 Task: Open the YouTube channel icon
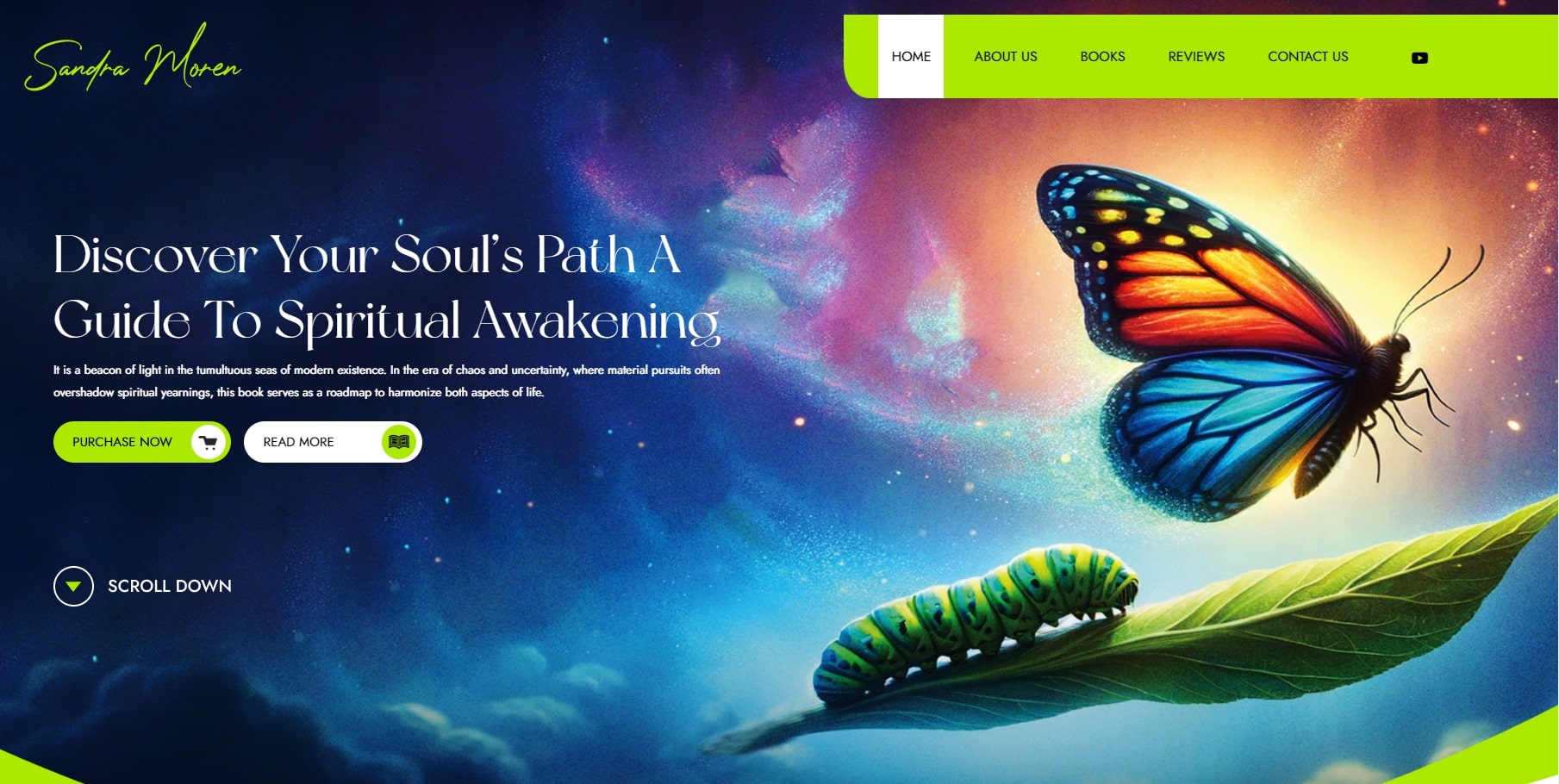click(1419, 58)
